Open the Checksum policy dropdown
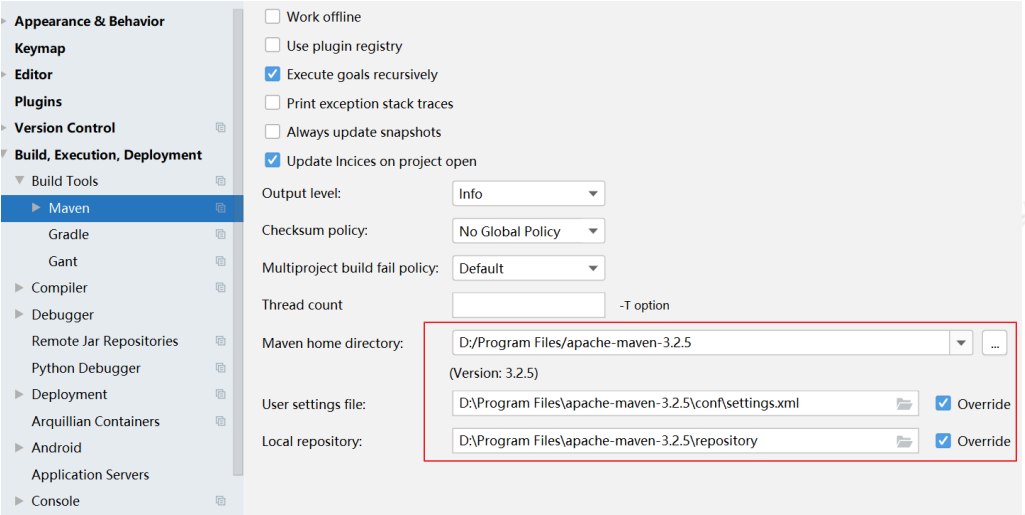Image resolution: width=1025 pixels, height=515 pixels. (528, 231)
